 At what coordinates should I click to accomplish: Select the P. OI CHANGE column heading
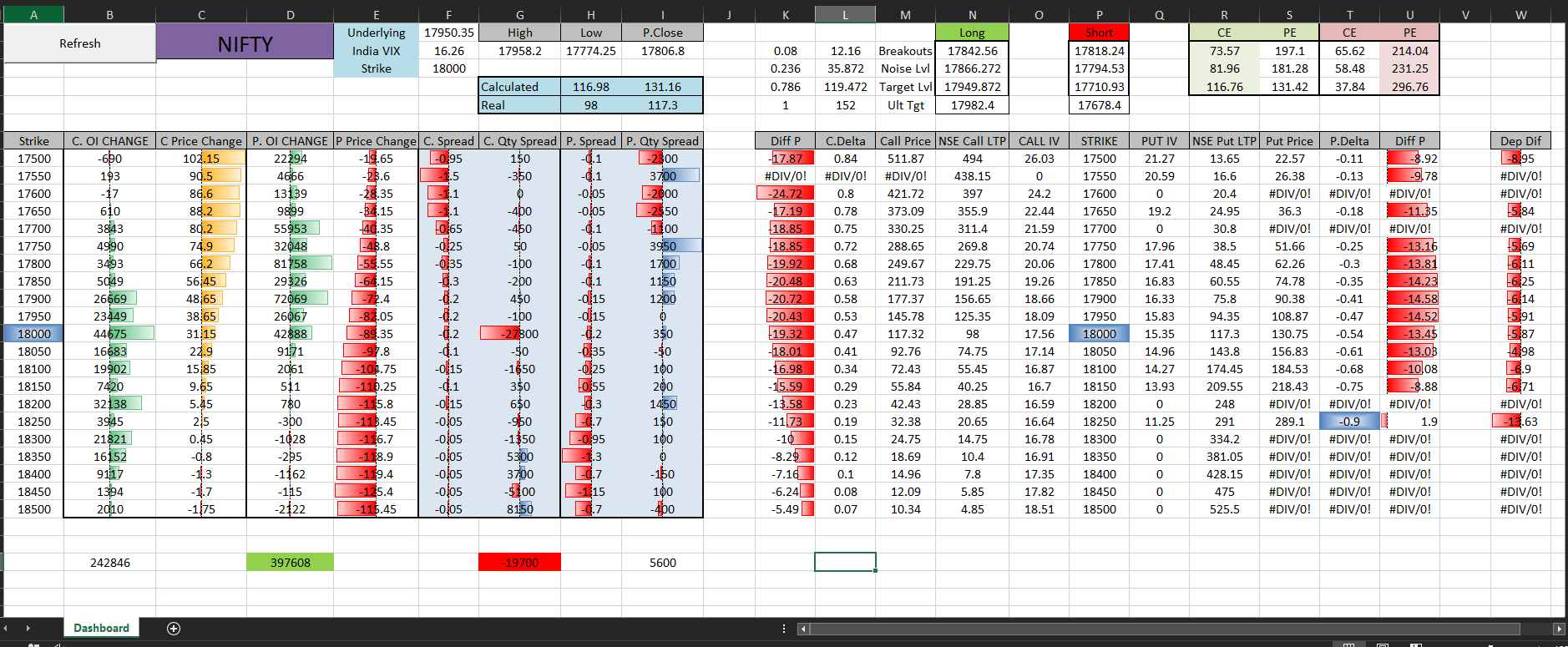click(x=290, y=141)
